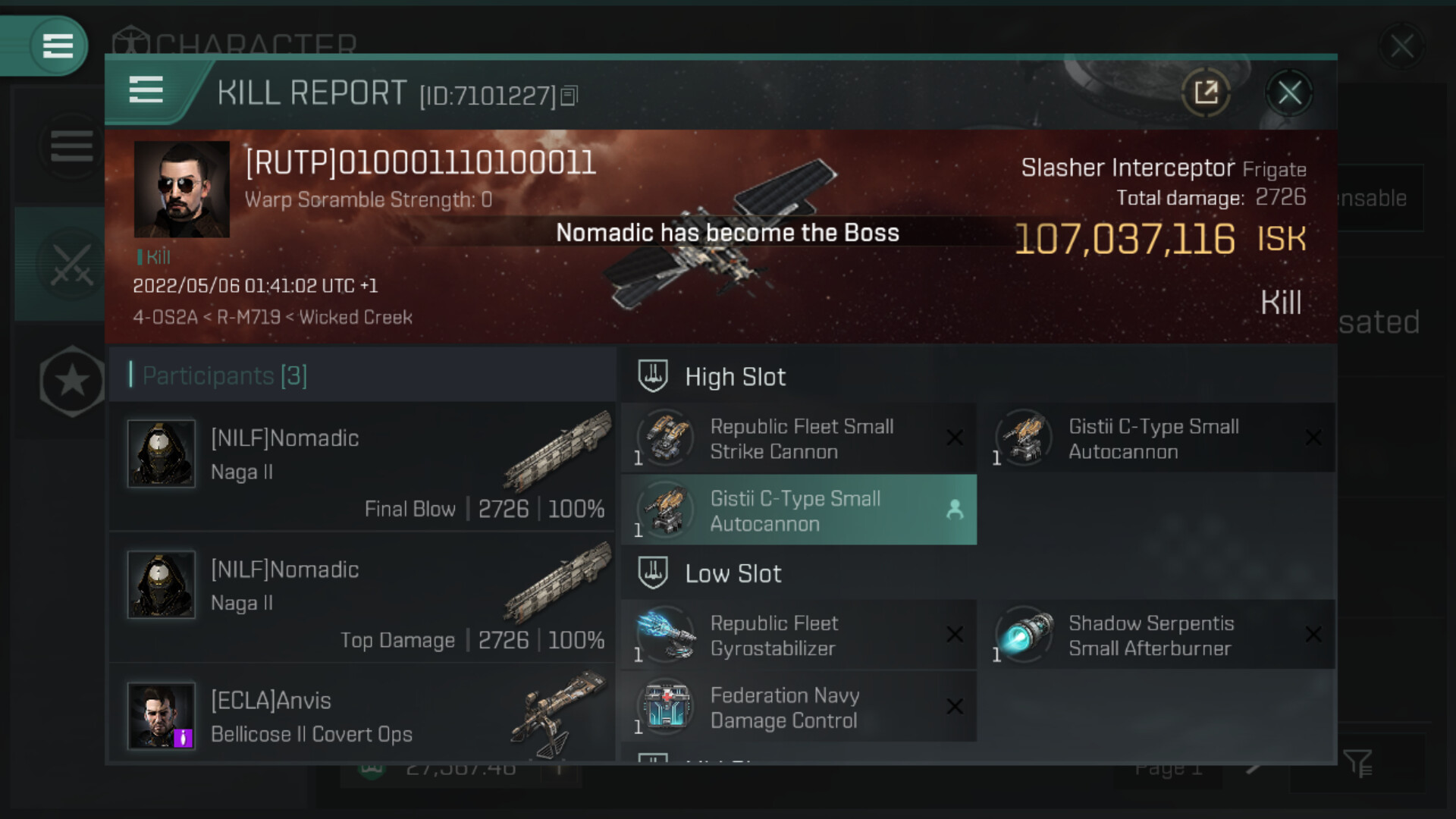Image resolution: width=1456 pixels, height=819 pixels.
Task: Copy the kill report ID icon
Action: click(570, 96)
